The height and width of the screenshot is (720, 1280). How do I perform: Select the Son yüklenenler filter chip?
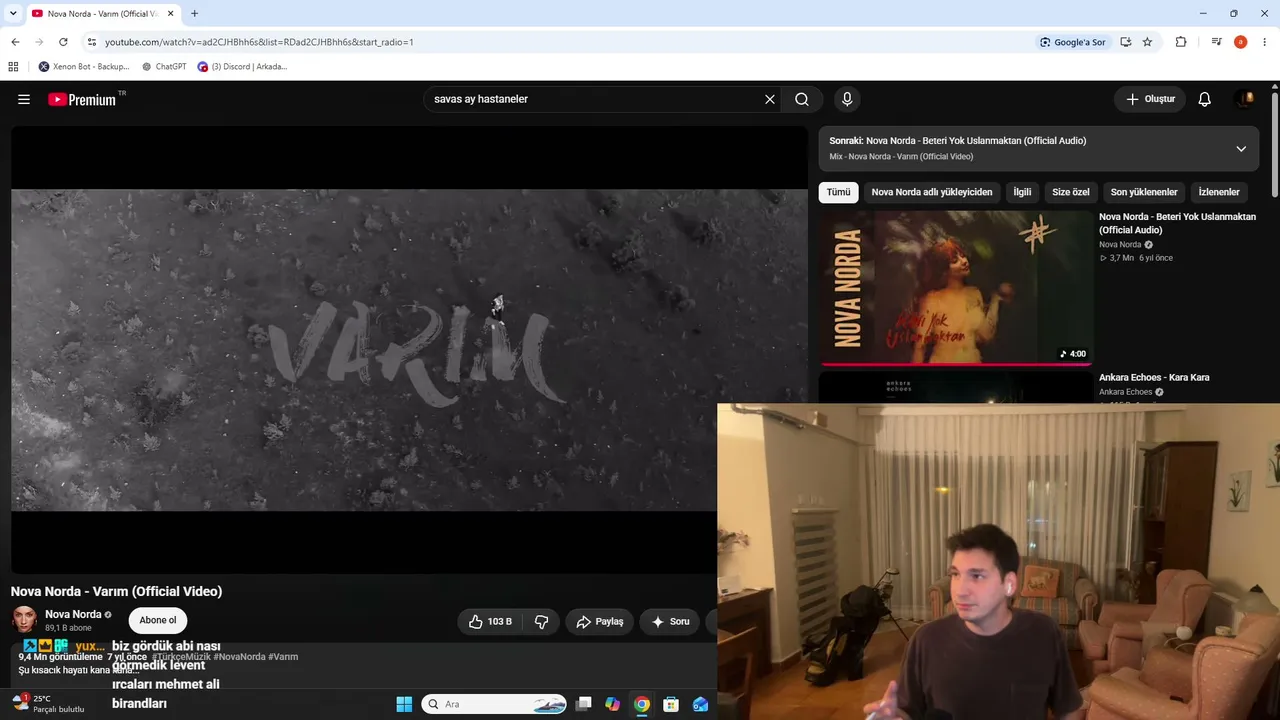(1144, 192)
